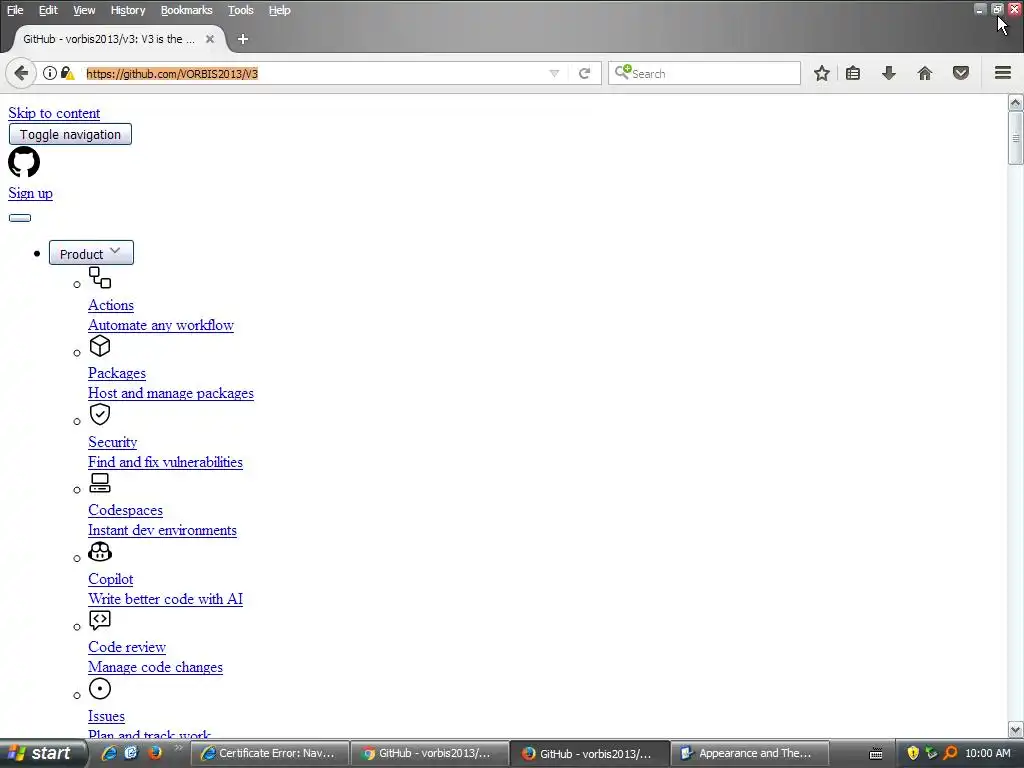Click the Codespaces computer icon
The image size is (1024, 768).
tap(100, 483)
